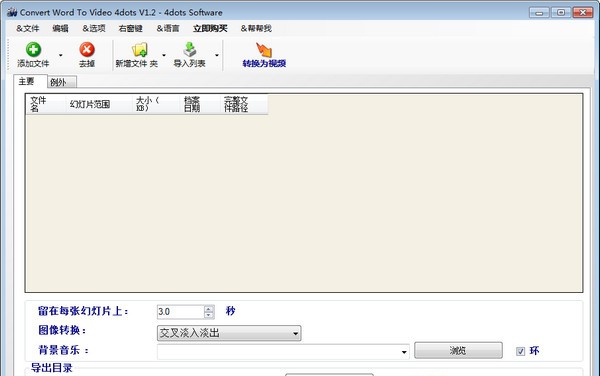Click the app icon in the title bar
The width and height of the screenshot is (600, 376).
click(x=12, y=12)
